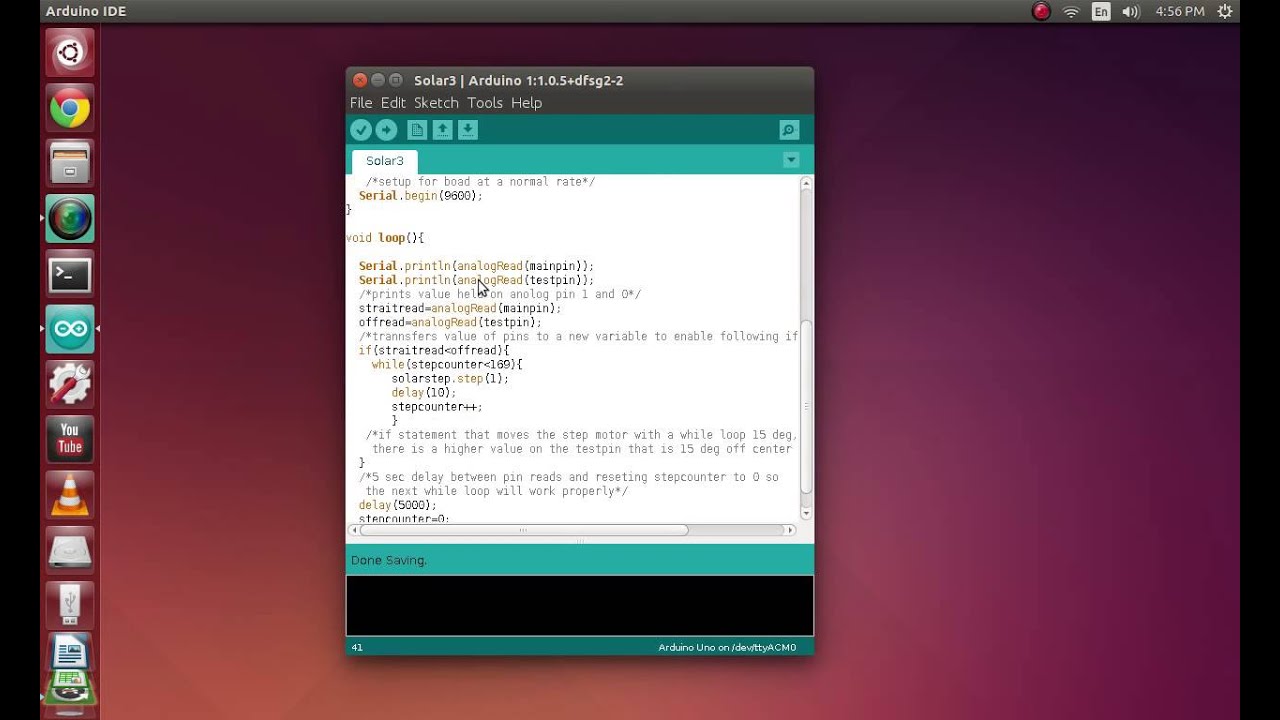Open the YouTube dock icon

pos(70,439)
